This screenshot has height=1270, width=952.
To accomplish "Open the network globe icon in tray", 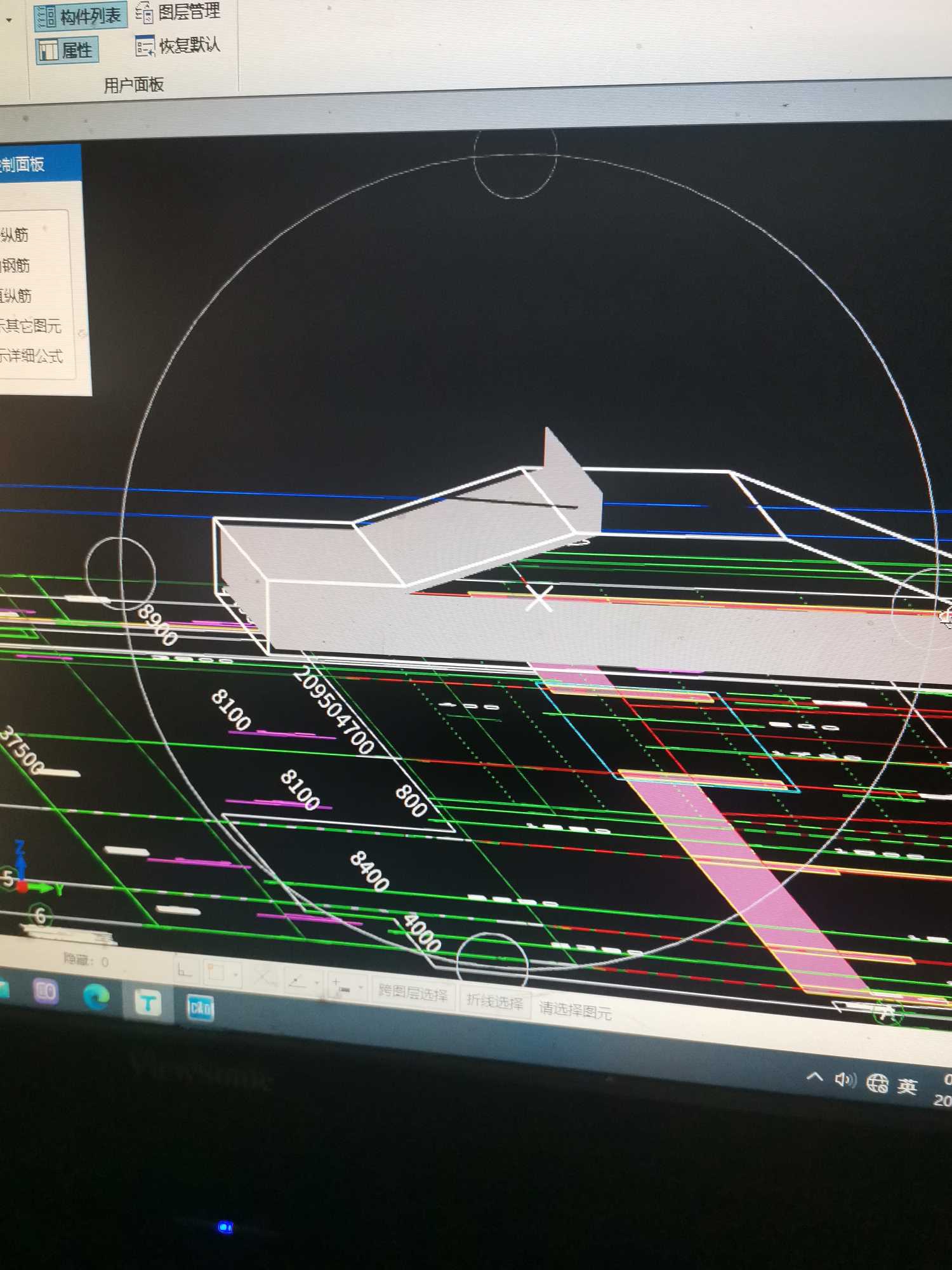I will 878,1083.
